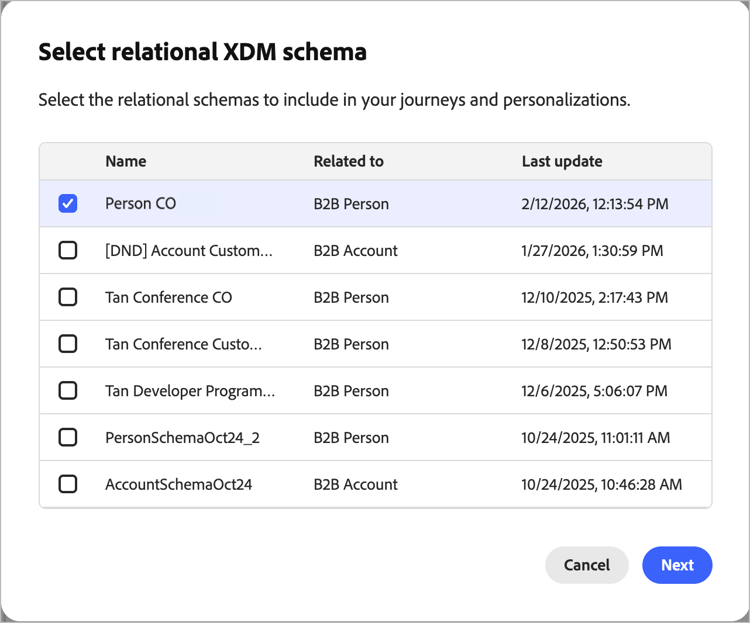The image size is (750, 623).
Task: Click the 1/27/2026 last update date cell
Action: pyautogui.click(x=592, y=251)
